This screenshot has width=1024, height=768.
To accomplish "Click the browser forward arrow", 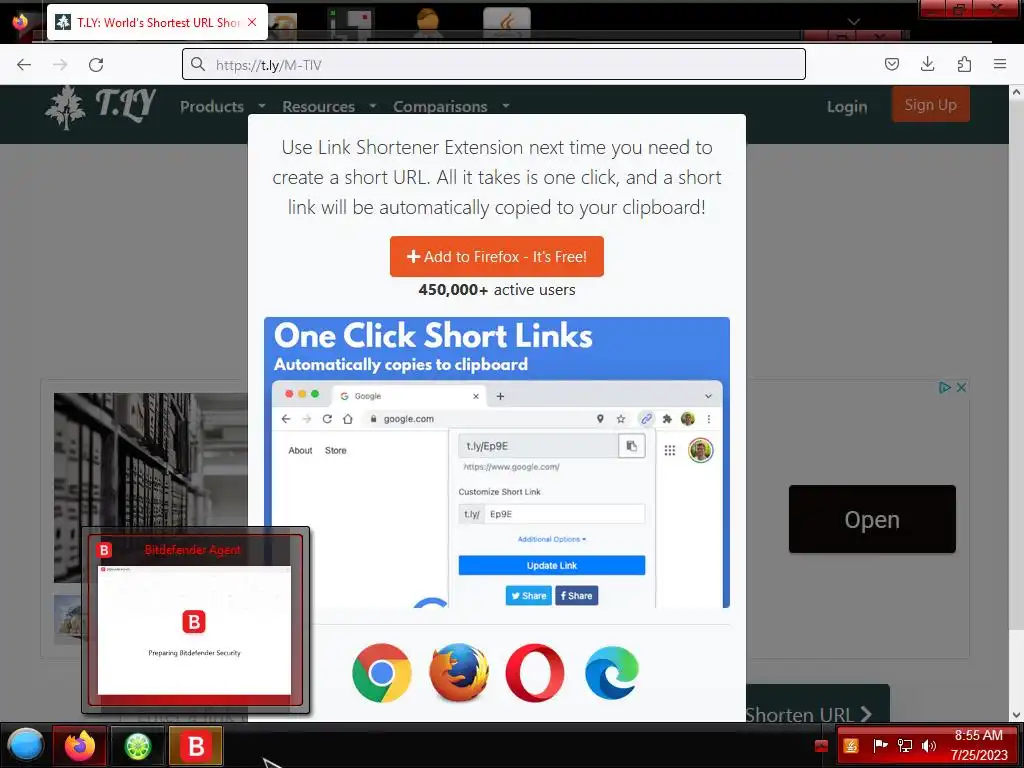I will tap(60, 65).
